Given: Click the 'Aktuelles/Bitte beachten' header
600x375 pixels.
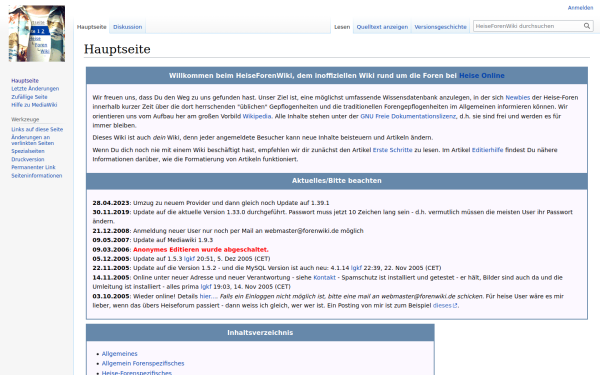Looking at the screenshot, I should coord(337,181).
